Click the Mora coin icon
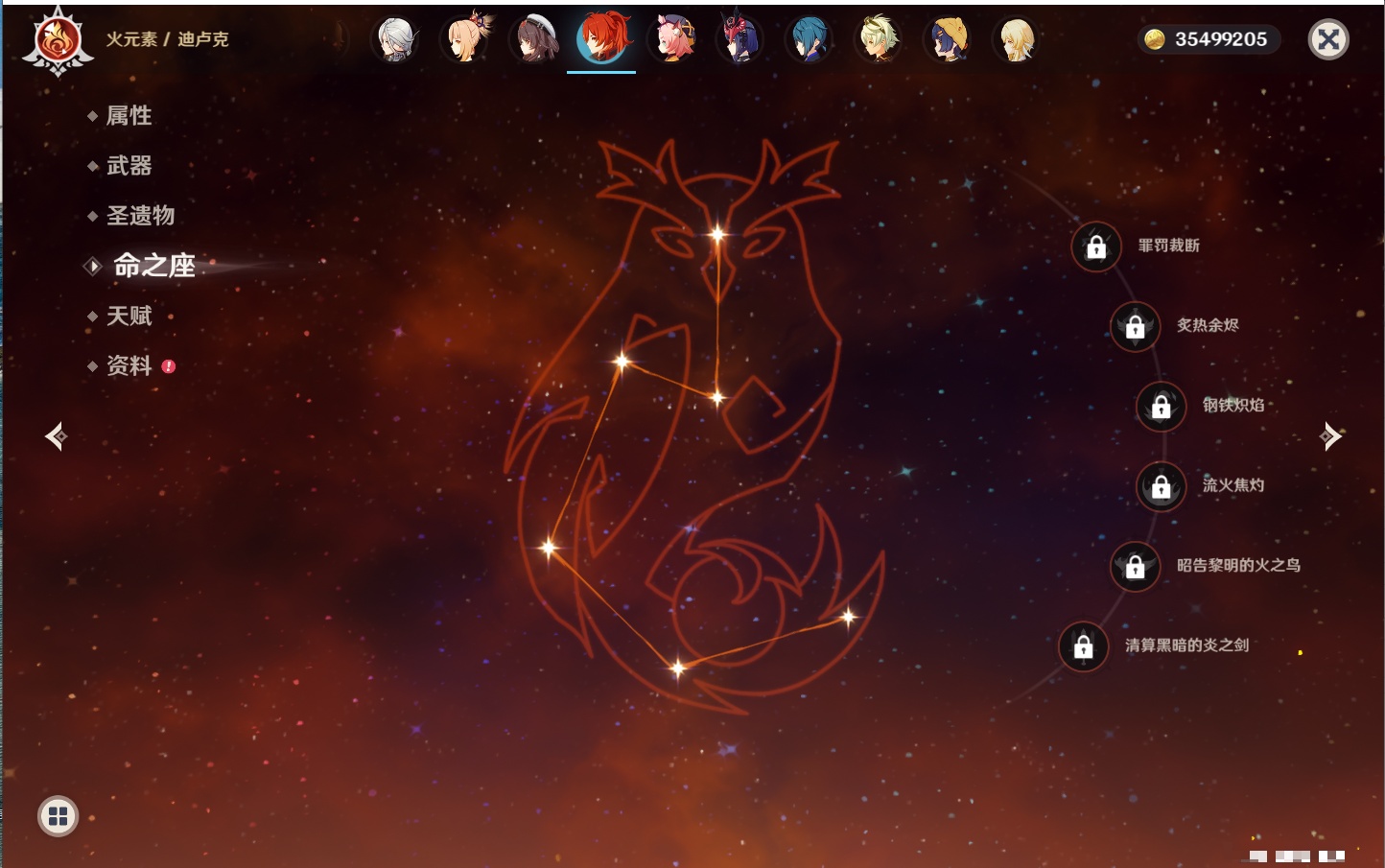The image size is (1385, 868). point(1155,39)
